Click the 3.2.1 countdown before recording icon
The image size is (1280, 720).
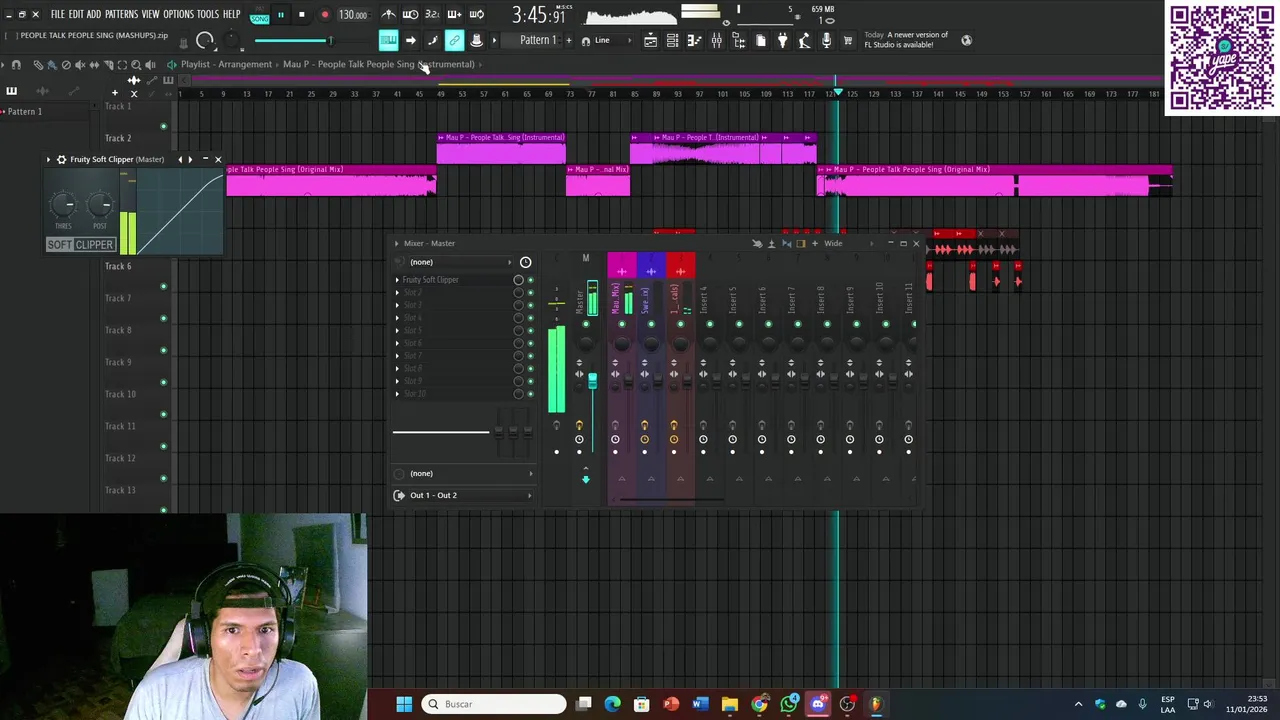(x=432, y=15)
